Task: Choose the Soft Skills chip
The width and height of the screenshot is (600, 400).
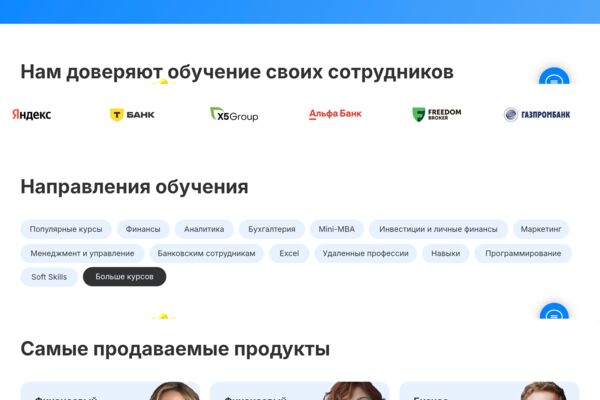Action: [49, 277]
